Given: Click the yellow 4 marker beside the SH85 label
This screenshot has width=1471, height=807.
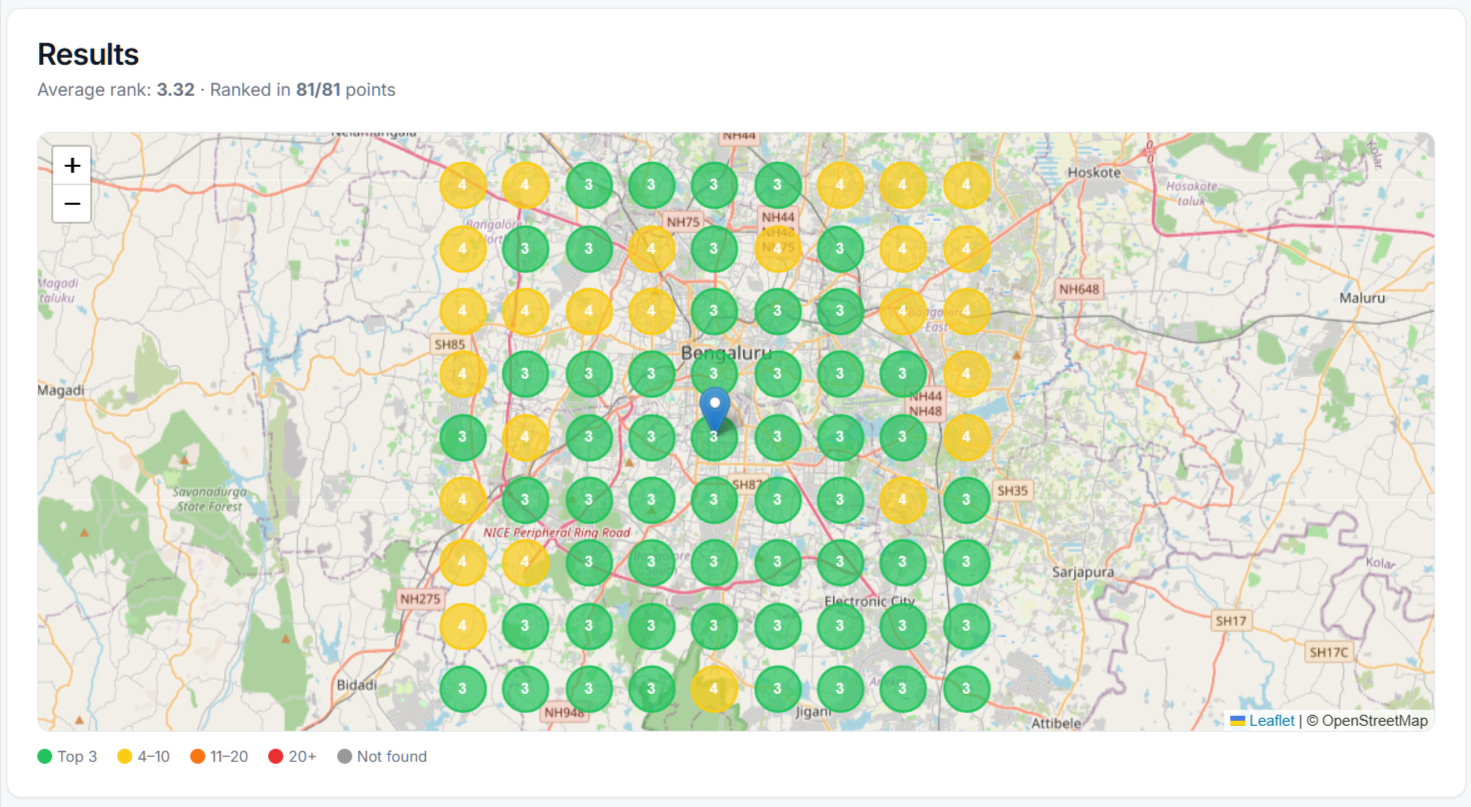Looking at the screenshot, I should (463, 374).
